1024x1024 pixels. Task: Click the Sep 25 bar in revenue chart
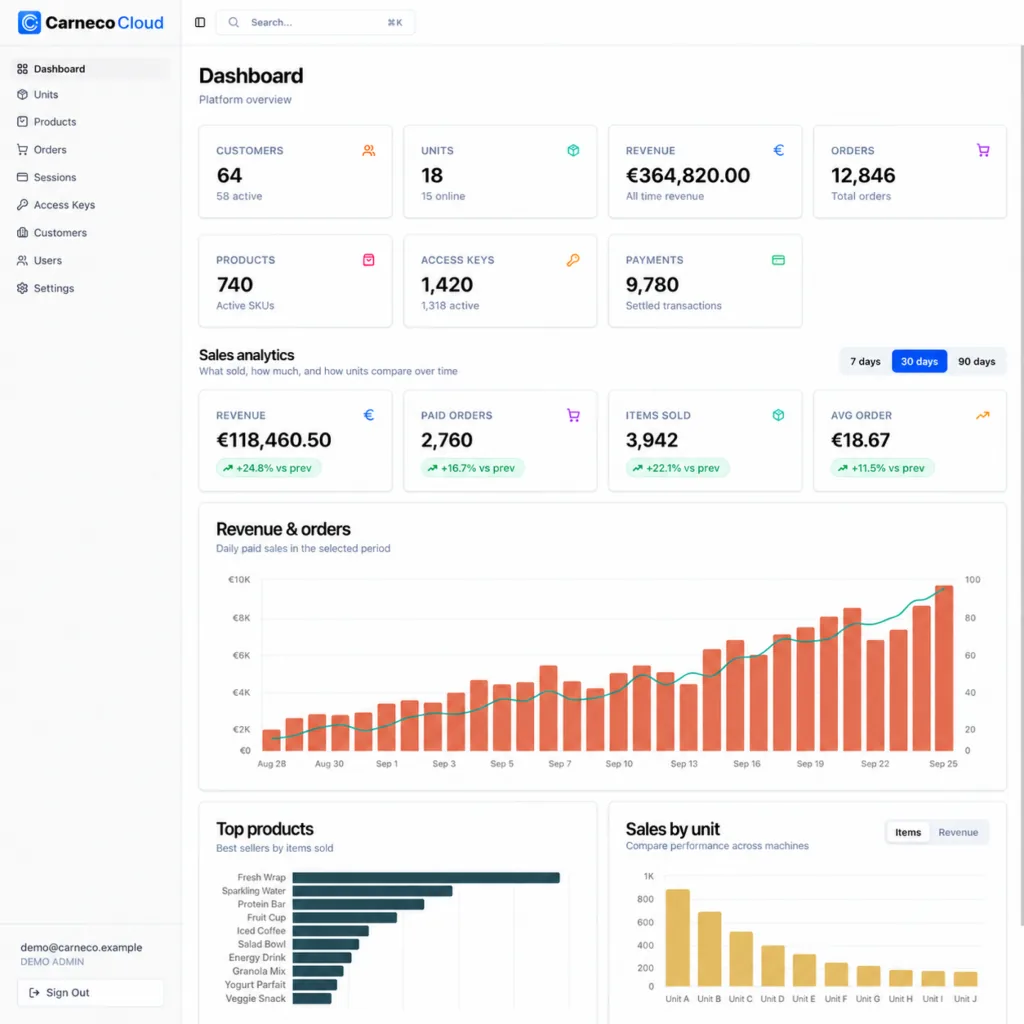pos(944,668)
